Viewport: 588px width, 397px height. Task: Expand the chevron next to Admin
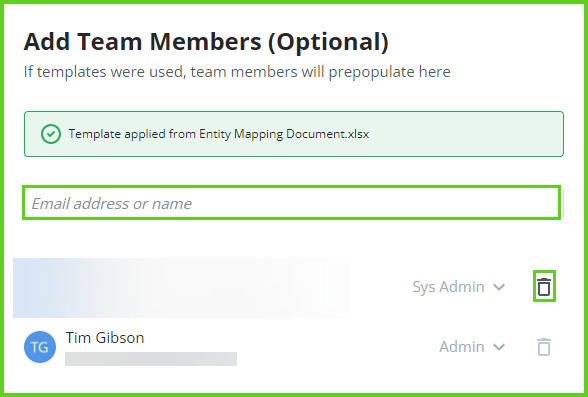pyautogui.click(x=499, y=347)
